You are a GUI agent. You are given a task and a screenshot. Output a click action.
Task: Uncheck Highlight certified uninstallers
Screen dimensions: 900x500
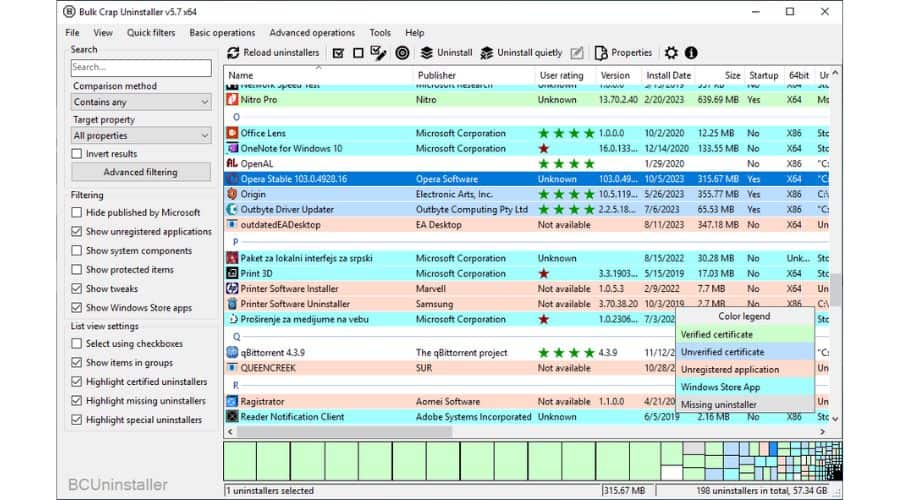click(x=76, y=382)
